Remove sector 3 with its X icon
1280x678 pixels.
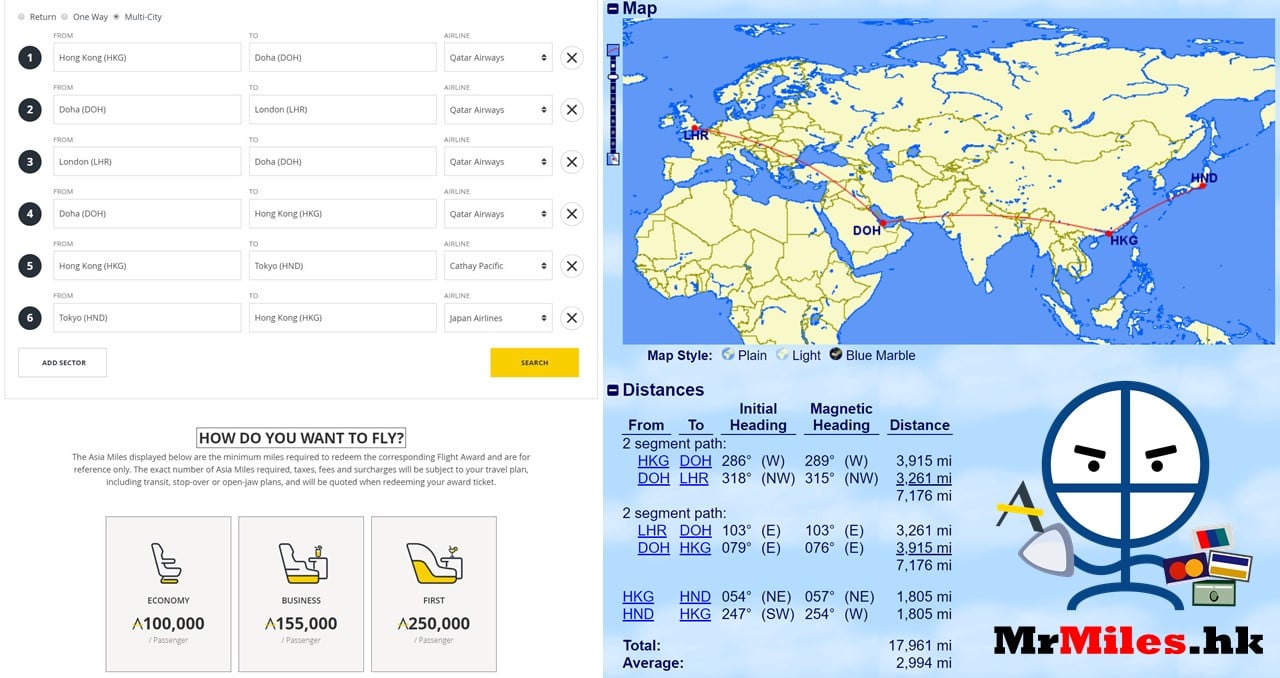(x=572, y=162)
